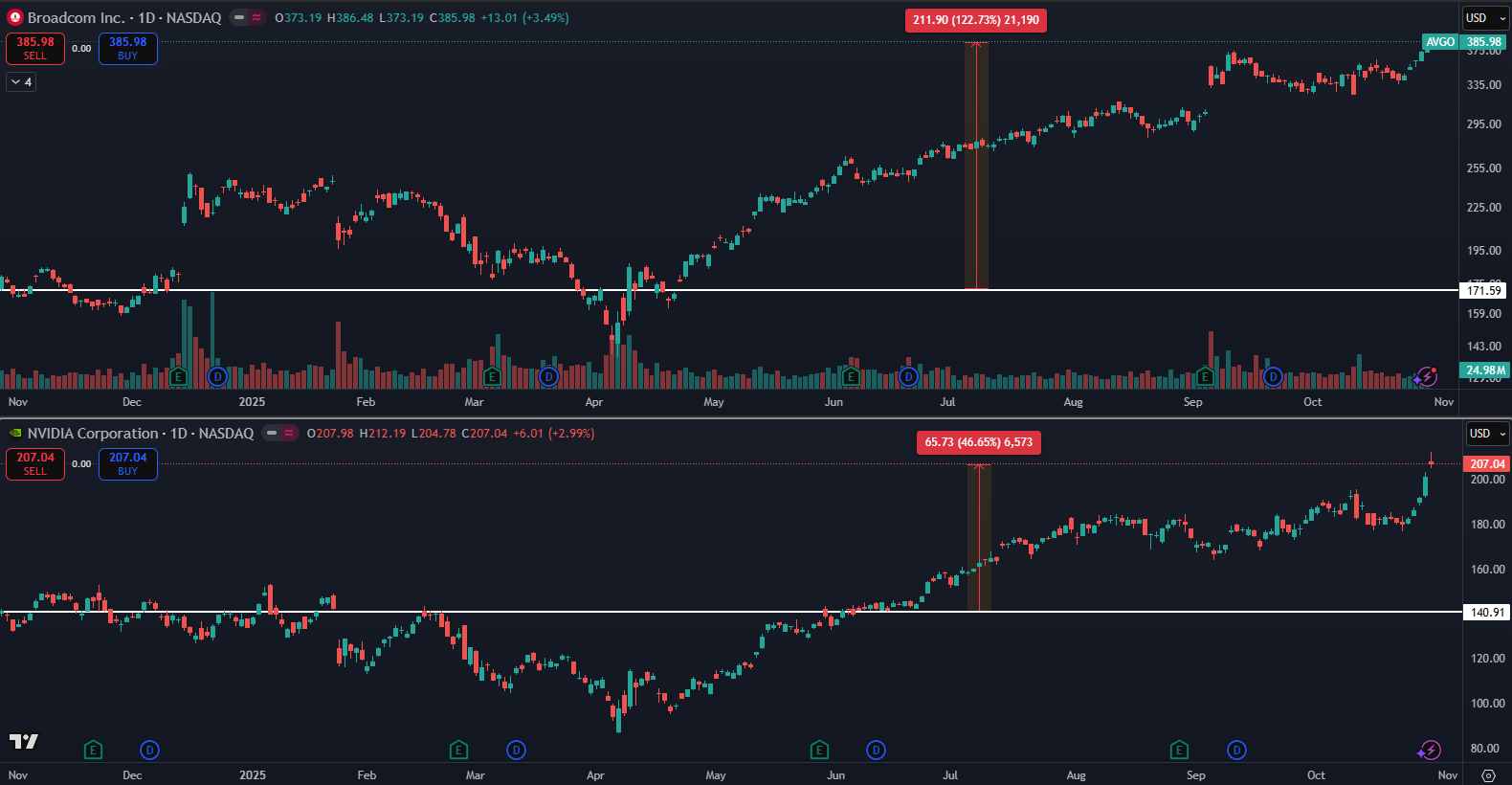Click the NVIDIA logo icon
The width and height of the screenshot is (1512, 785).
coord(14,434)
